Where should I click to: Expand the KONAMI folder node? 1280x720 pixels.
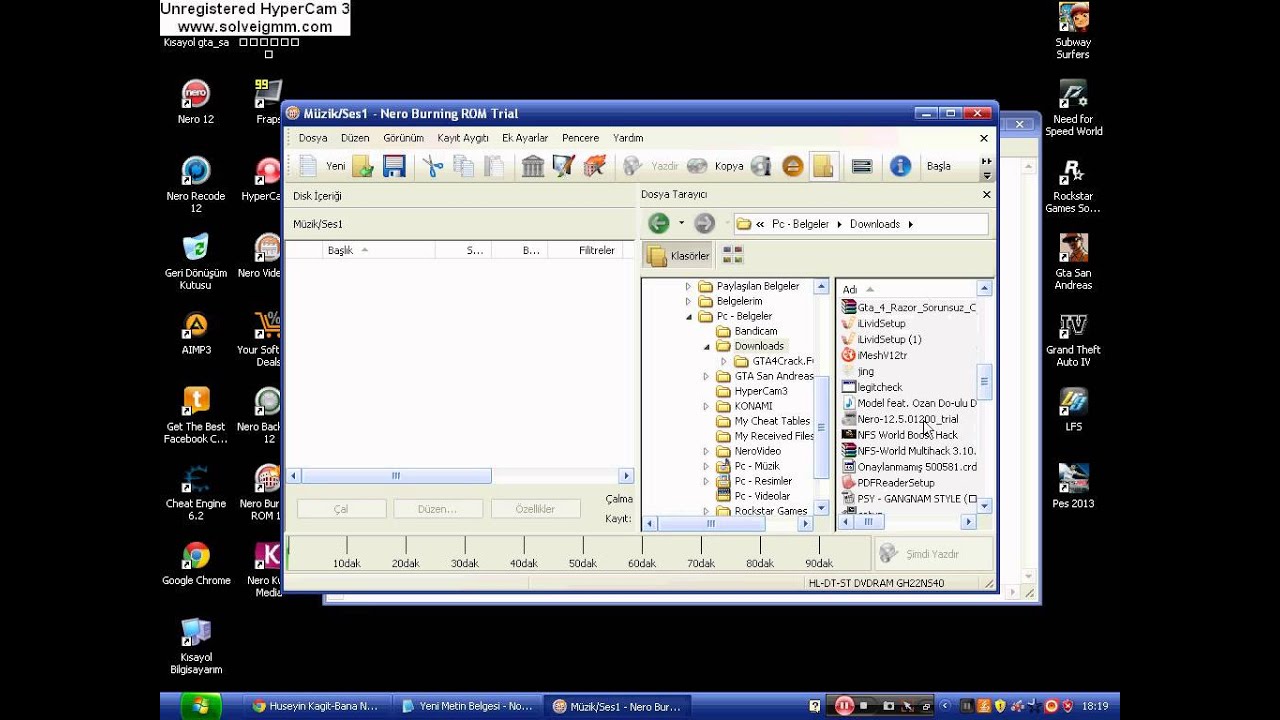(x=706, y=406)
